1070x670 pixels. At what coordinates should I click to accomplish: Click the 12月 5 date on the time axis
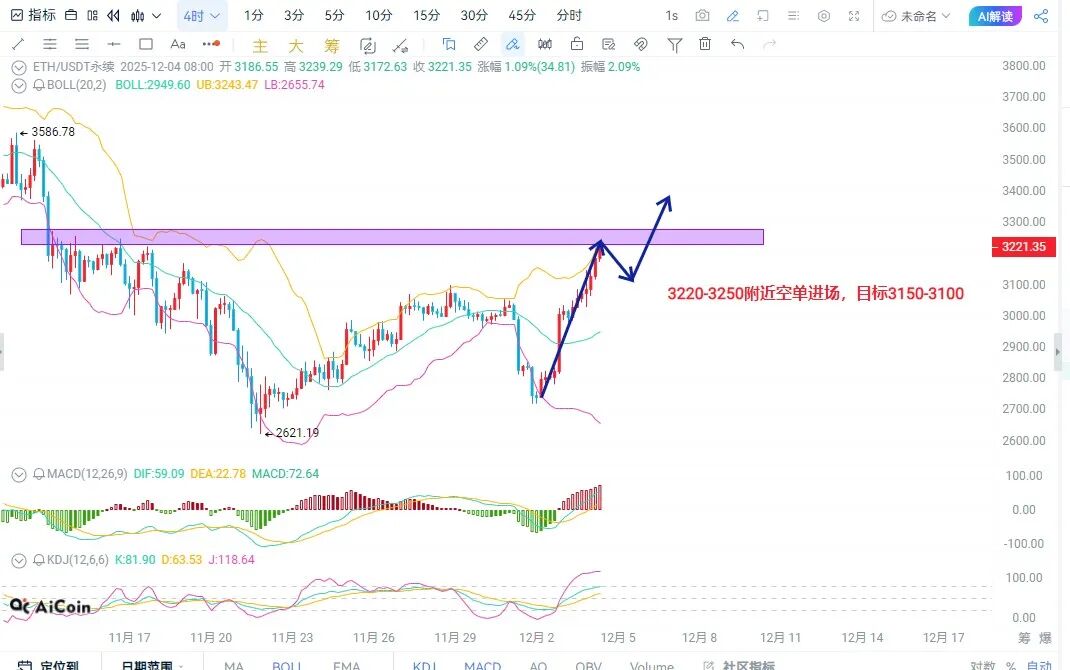point(618,638)
